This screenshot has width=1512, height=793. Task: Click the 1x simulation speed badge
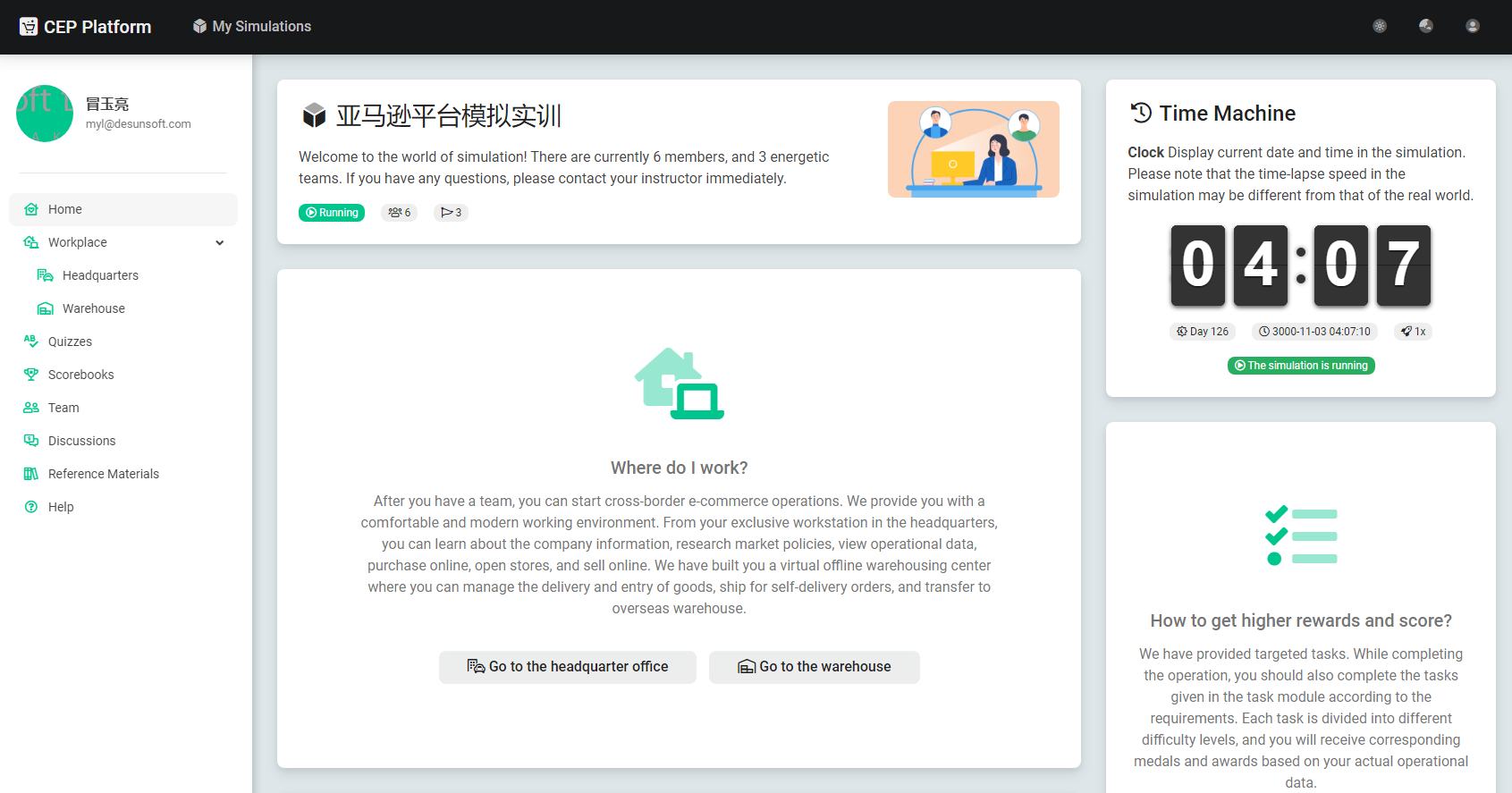[1414, 332]
